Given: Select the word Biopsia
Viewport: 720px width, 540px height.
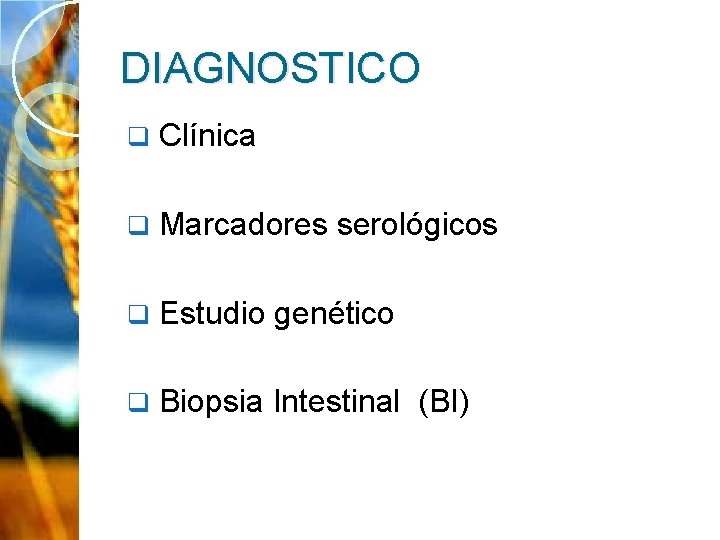Looking at the screenshot, I should point(211,403).
